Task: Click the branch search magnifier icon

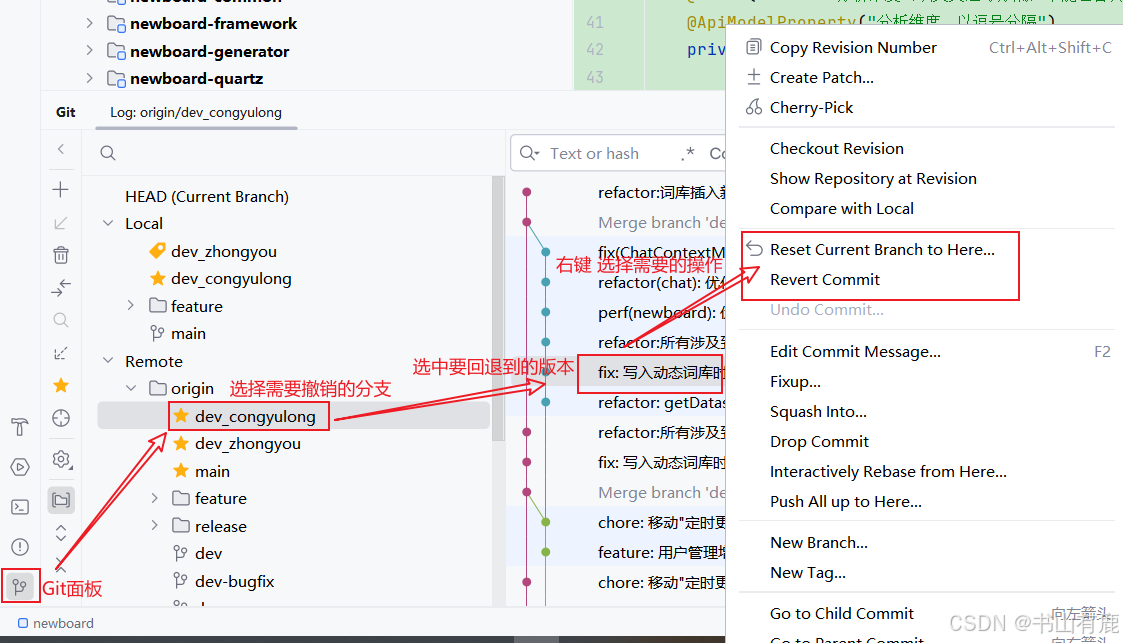Action: [107, 153]
